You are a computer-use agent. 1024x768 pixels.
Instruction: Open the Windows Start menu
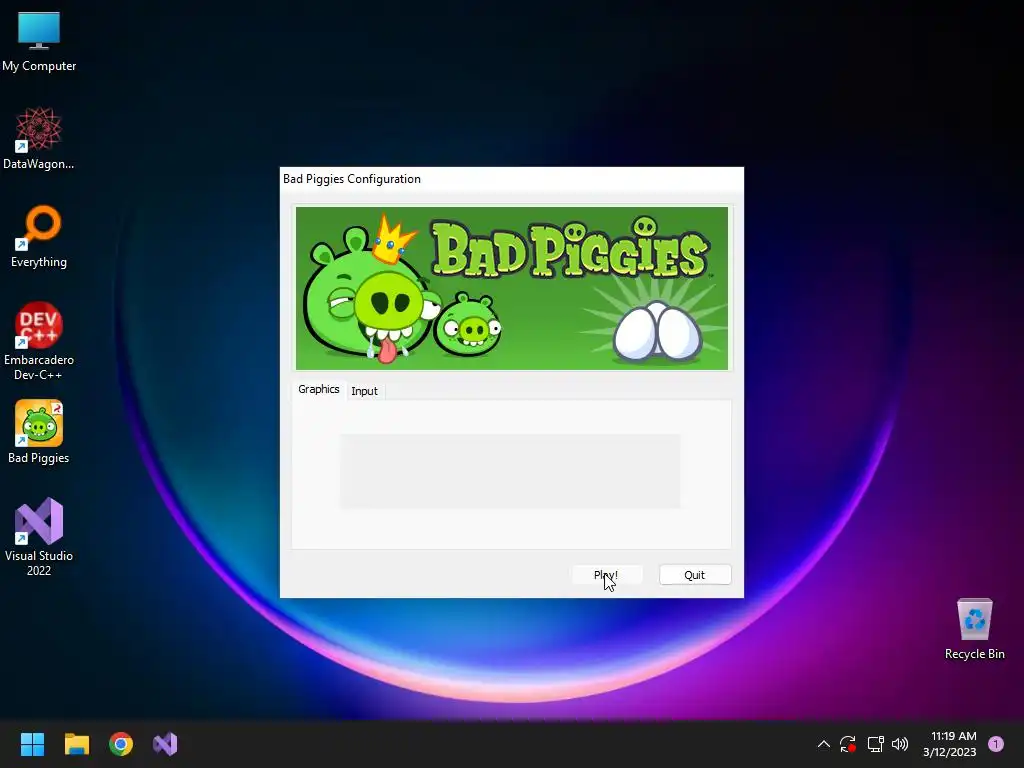click(x=32, y=744)
